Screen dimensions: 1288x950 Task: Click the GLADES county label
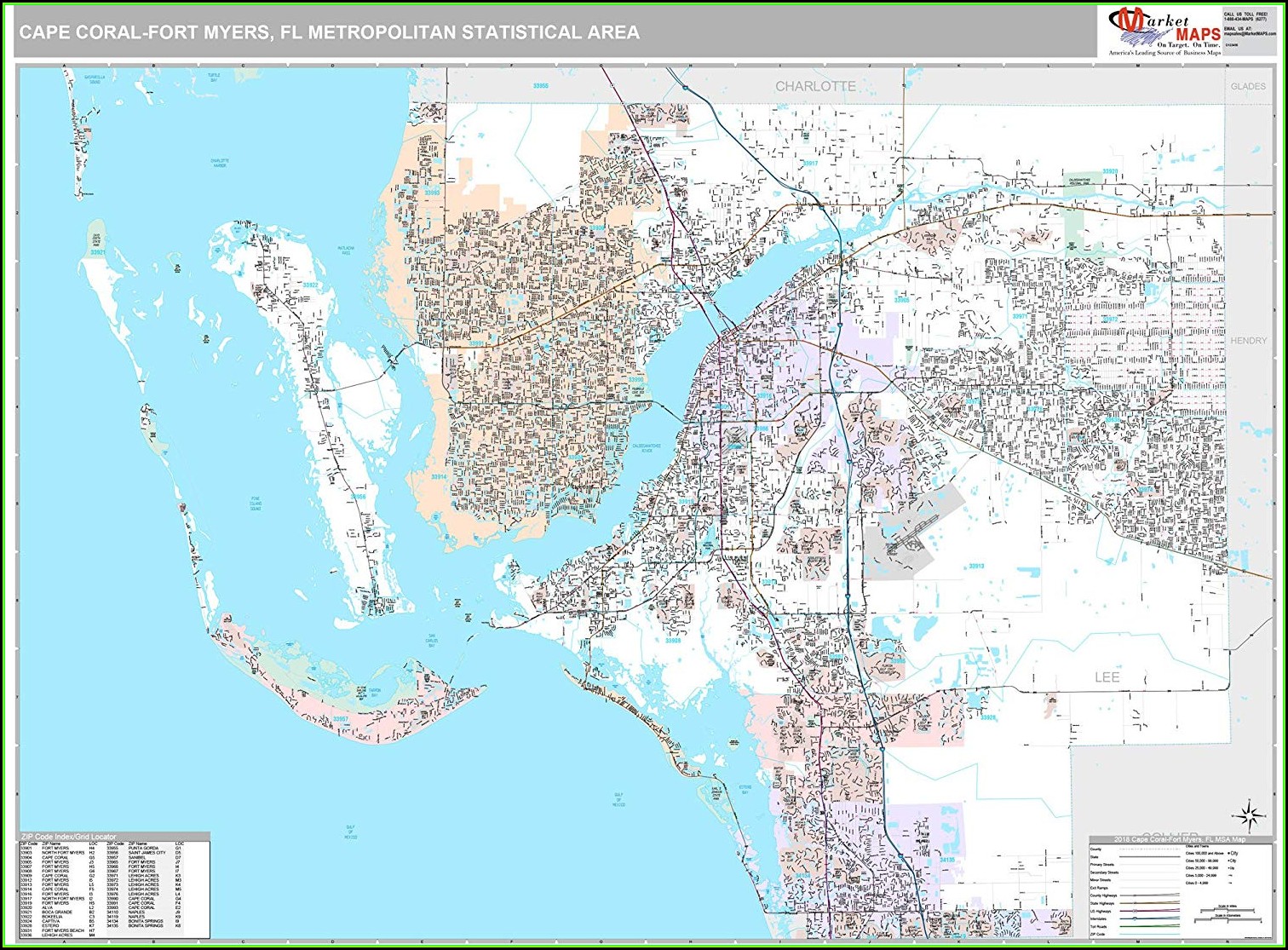pyautogui.click(x=1247, y=86)
